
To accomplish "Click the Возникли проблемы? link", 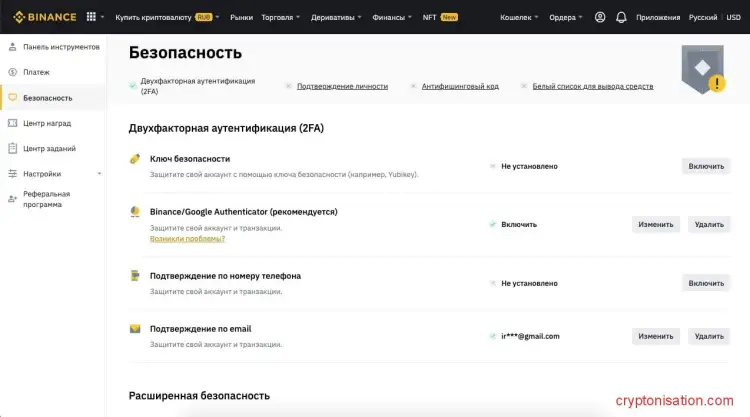I will click(187, 239).
